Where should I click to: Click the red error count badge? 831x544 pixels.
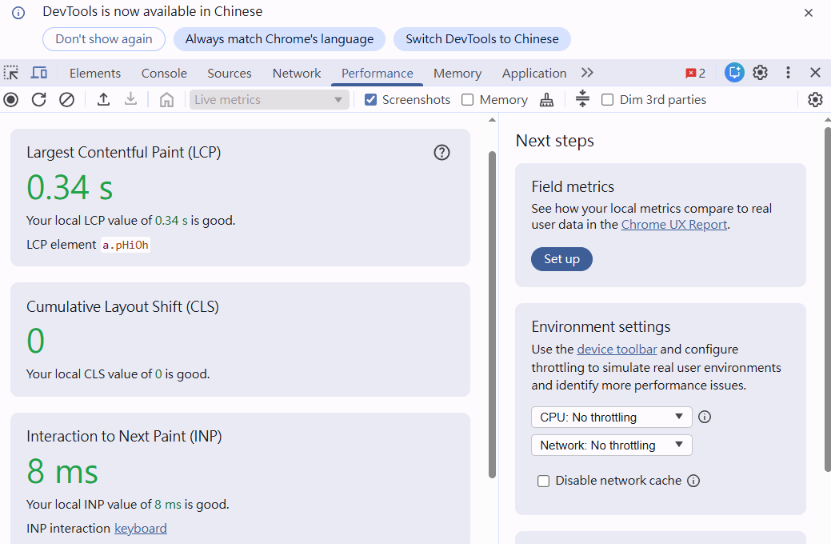695,73
